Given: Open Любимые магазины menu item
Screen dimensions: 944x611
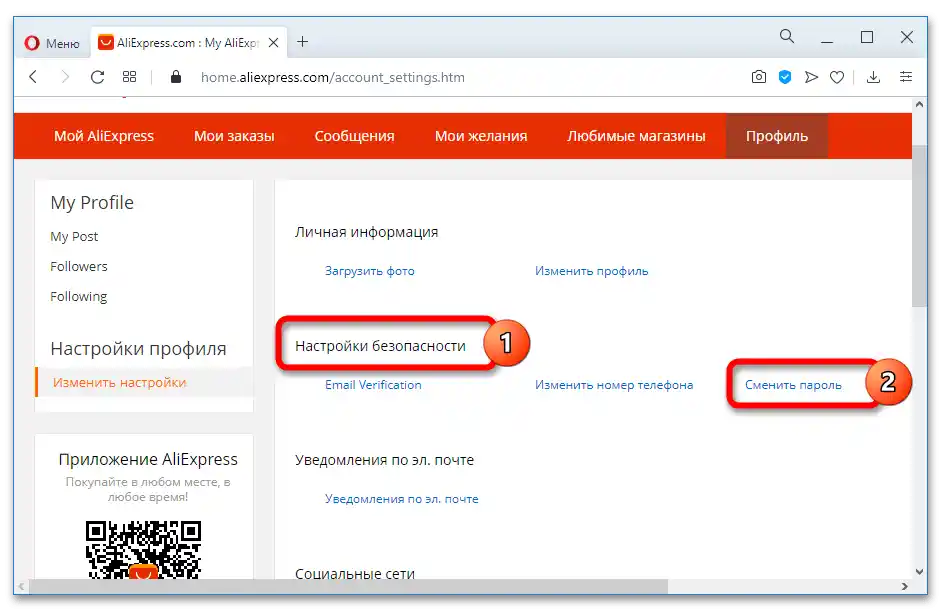Looking at the screenshot, I should (636, 136).
